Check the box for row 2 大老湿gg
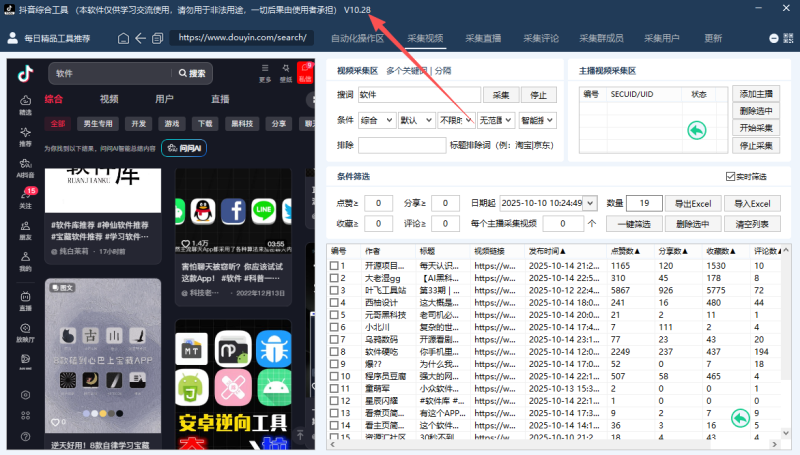This screenshot has width=800, height=455. tap(334, 278)
